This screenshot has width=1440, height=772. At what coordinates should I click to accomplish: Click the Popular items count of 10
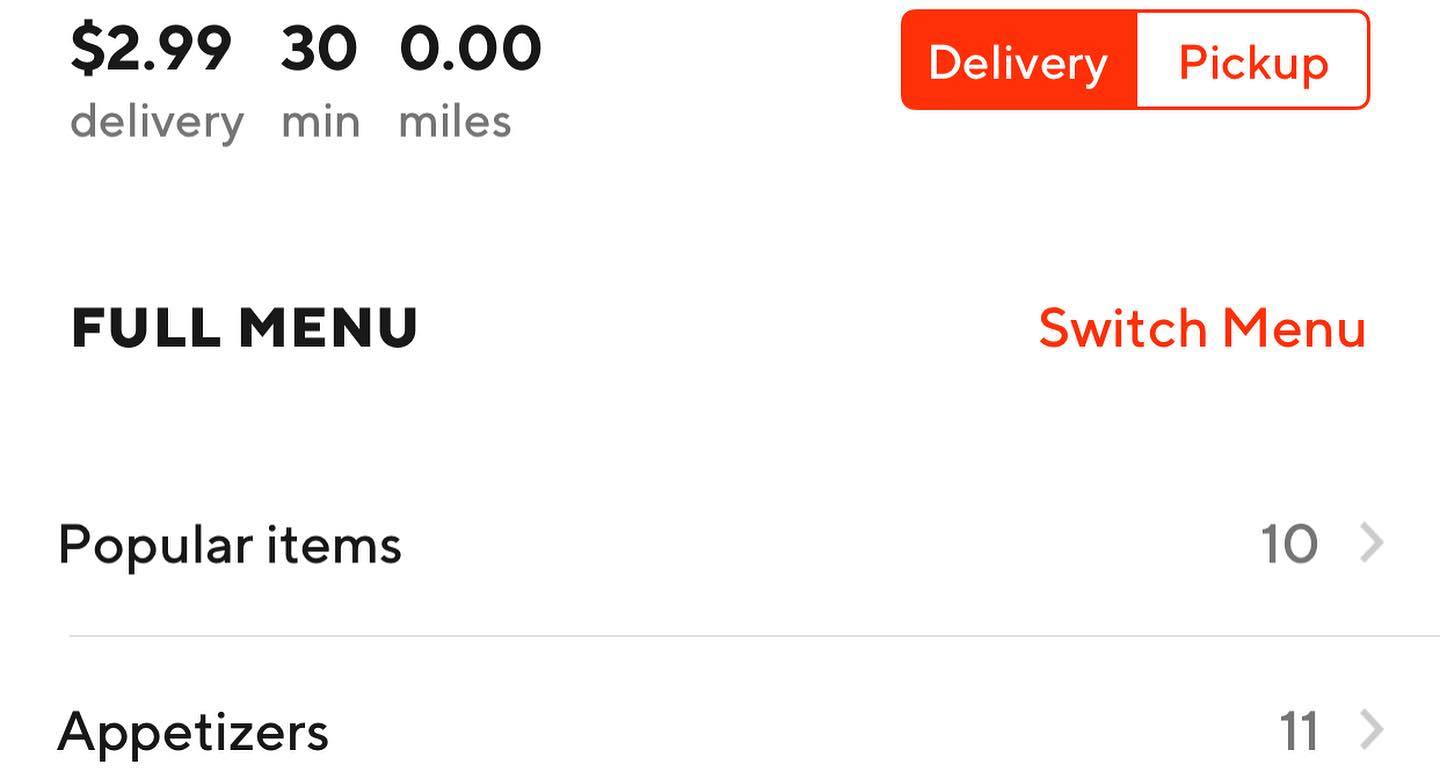[1289, 545]
